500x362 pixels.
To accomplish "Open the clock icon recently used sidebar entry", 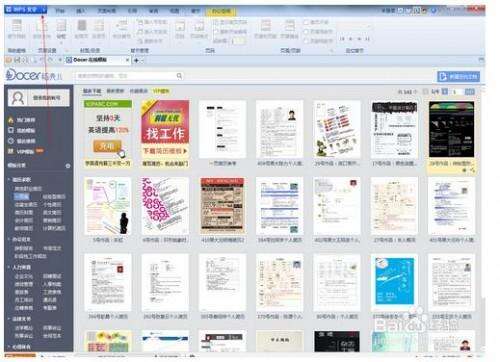I will coord(21,141).
